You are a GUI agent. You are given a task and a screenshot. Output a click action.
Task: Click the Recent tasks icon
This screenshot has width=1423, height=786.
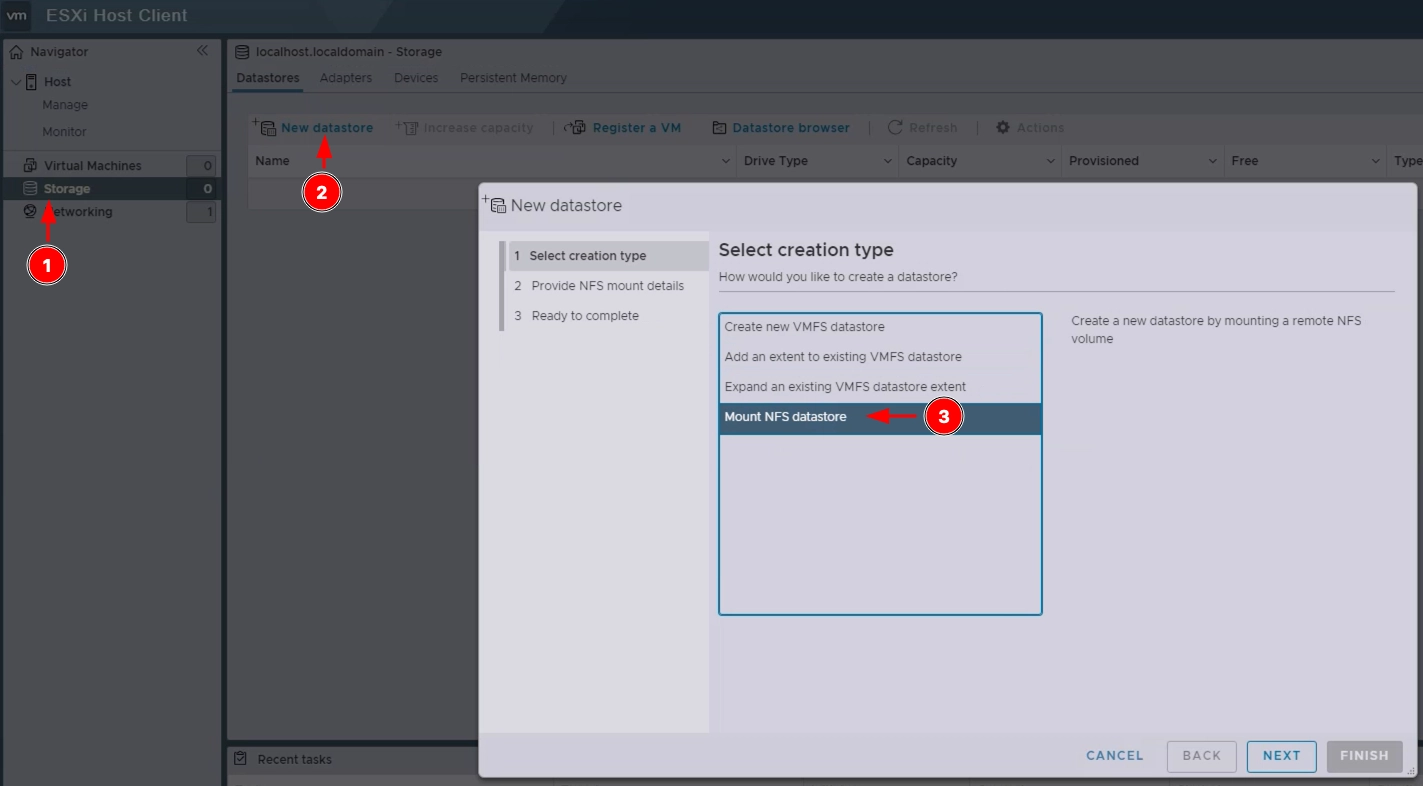240,759
